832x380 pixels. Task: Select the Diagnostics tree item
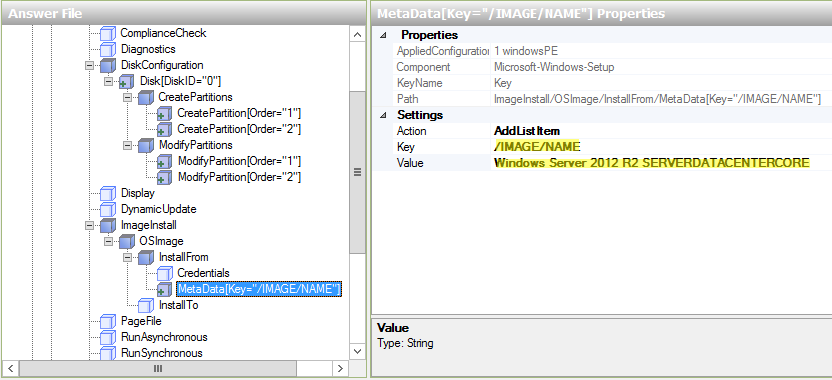click(x=148, y=49)
